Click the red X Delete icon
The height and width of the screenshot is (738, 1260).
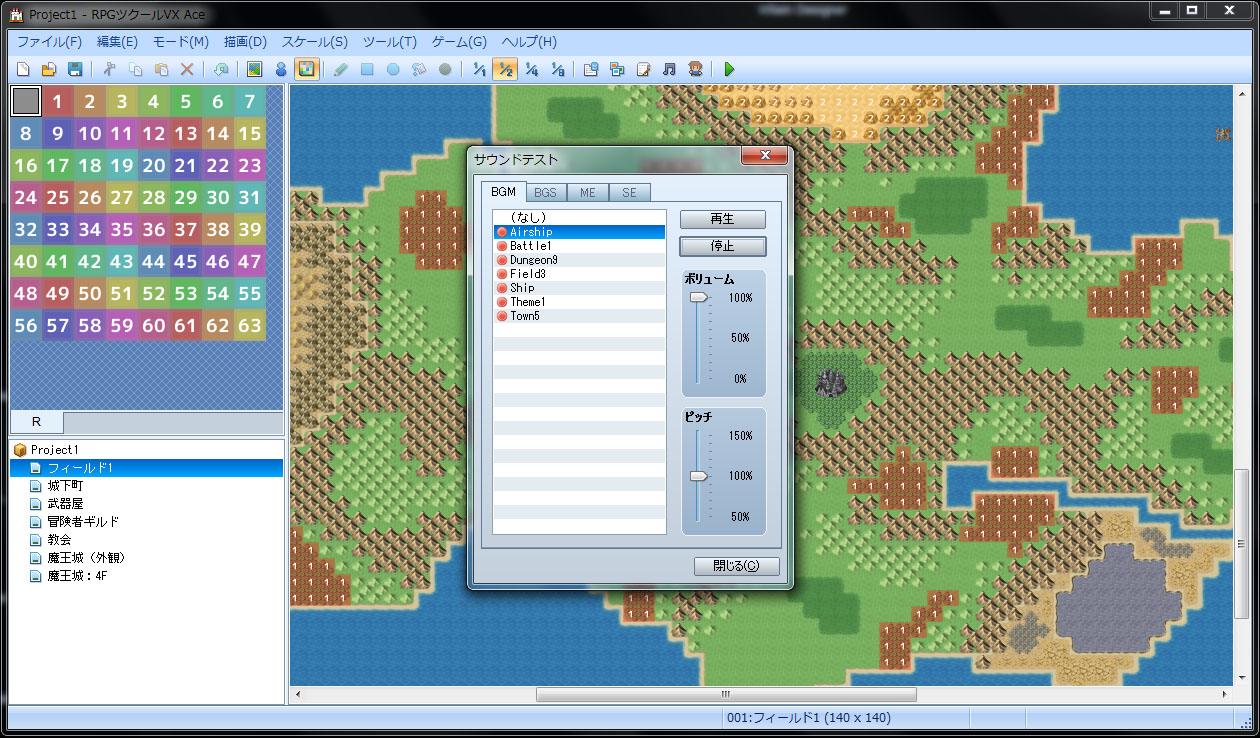click(x=187, y=70)
